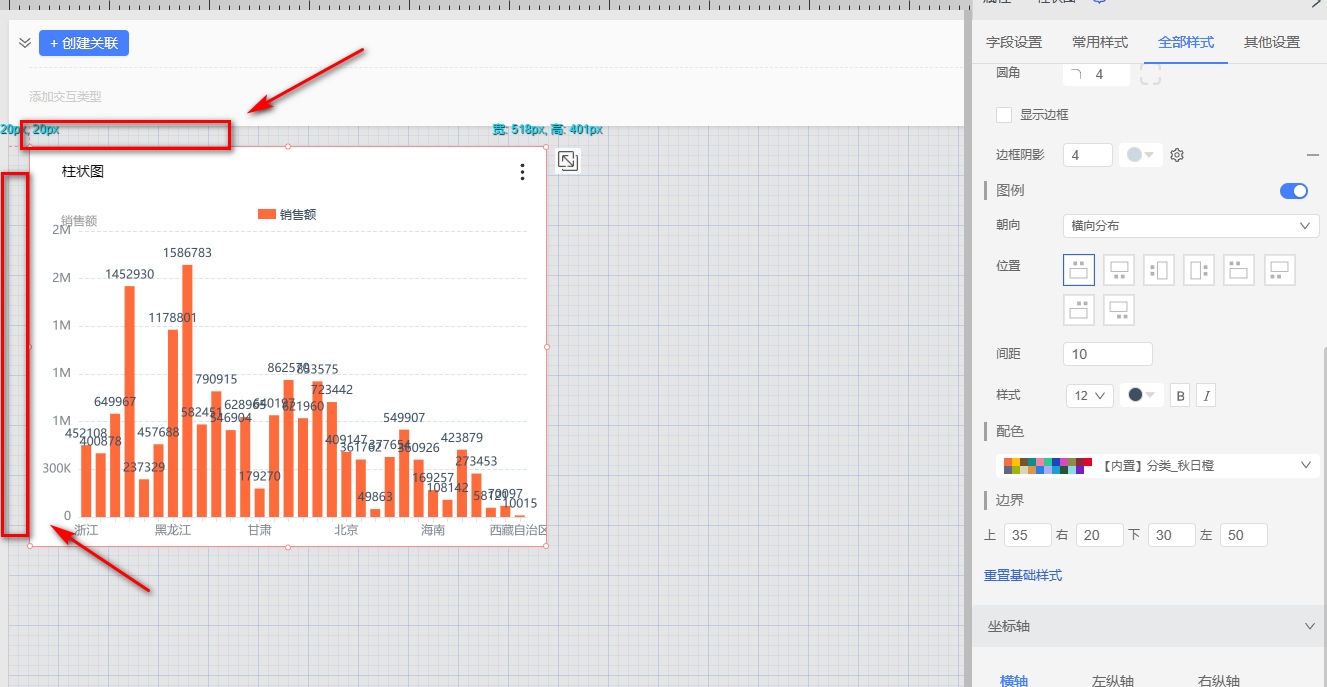1327x687 pixels.
Task: Select the first legend position icon
Action: click(x=1078, y=270)
